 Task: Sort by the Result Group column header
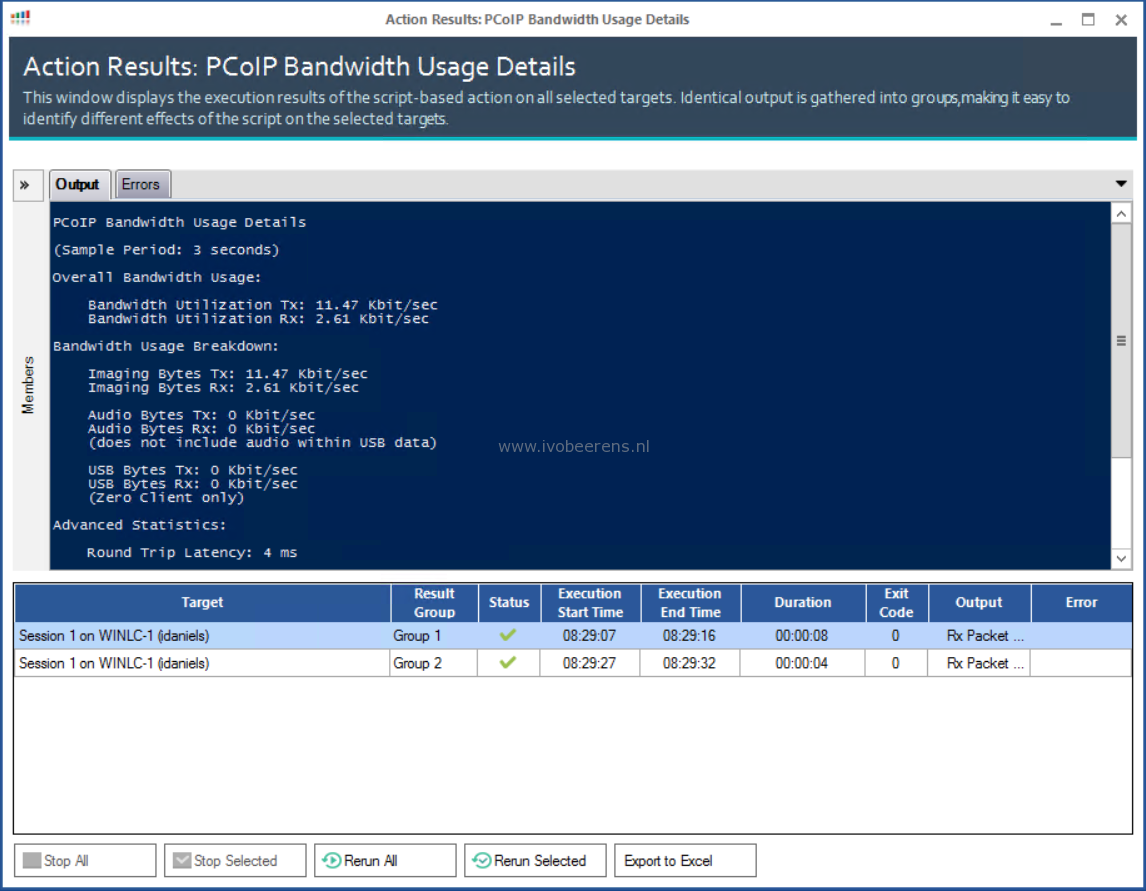434,602
